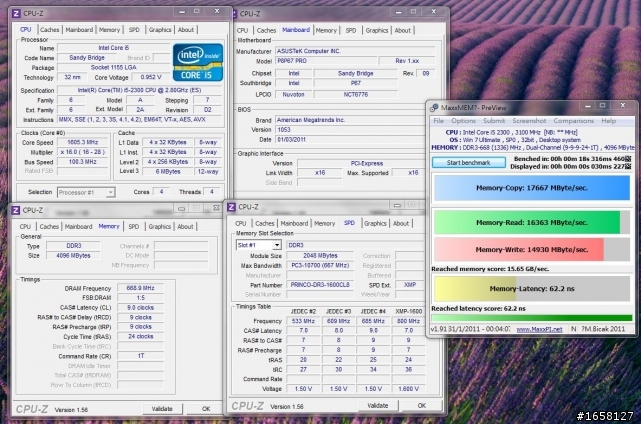641x424 pixels.
Task: Click the Bus Speed 100.3 MHz field
Action: 83,162
